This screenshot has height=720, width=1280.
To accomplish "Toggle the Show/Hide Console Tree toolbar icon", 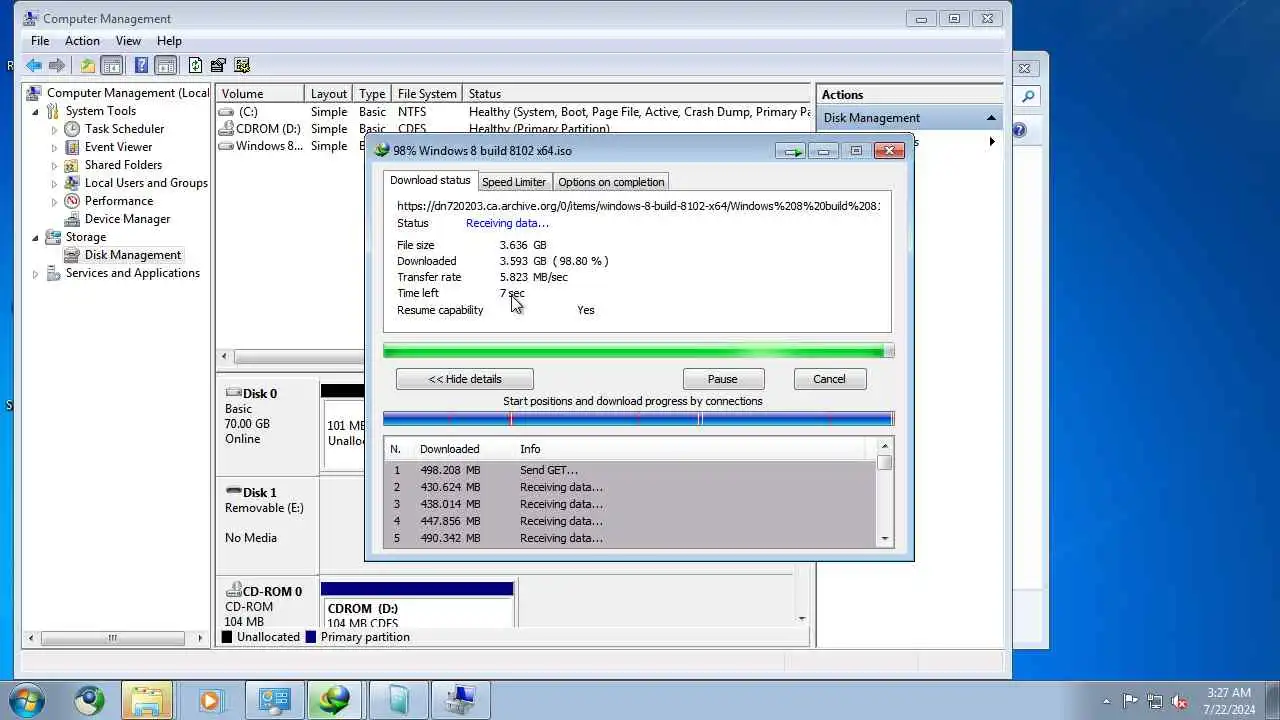I will [112, 65].
